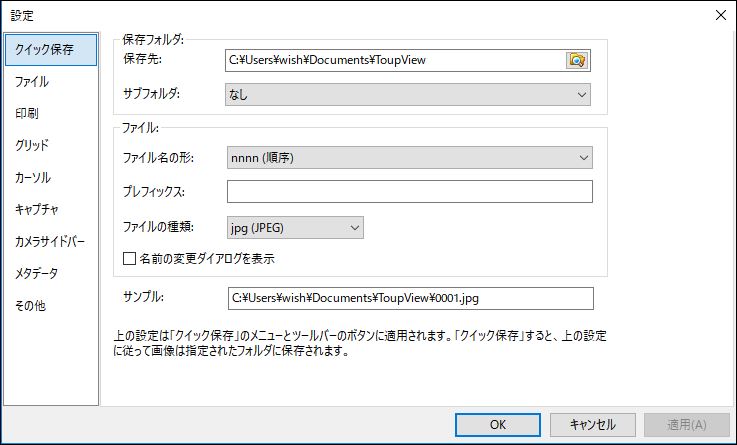Viewport: 737px width, 445px height.
Task: Select the その他 settings page
Action: (x=31, y=305)
